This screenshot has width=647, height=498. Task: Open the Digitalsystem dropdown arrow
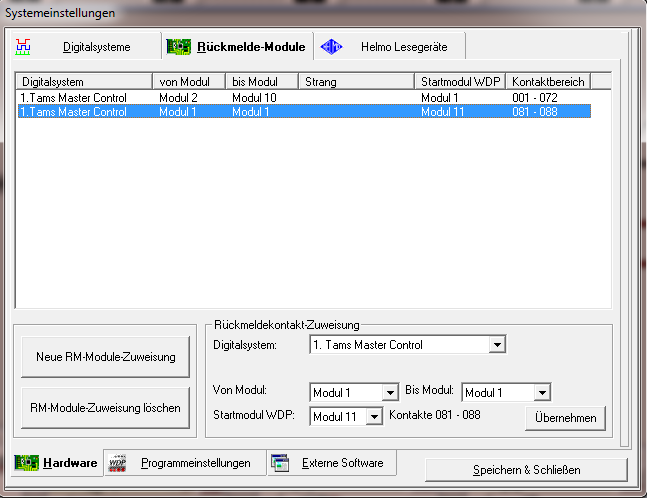point(497,345)
